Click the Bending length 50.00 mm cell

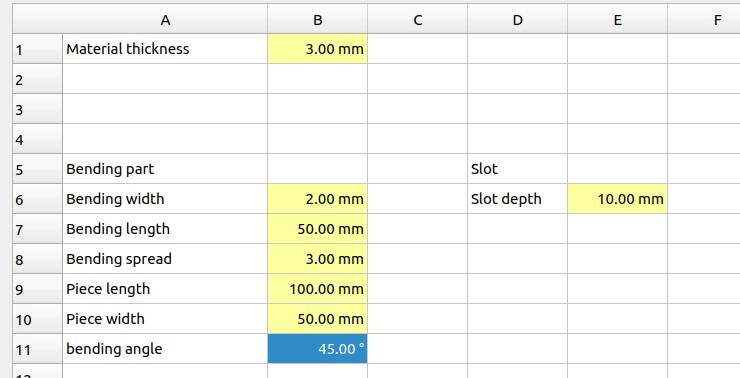click(x=317, y=229)
